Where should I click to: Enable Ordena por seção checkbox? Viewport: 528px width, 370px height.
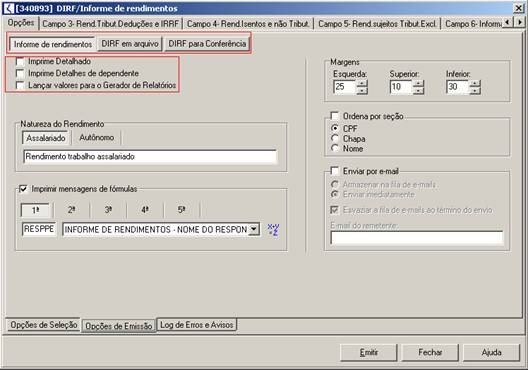(x=335, y=116)
